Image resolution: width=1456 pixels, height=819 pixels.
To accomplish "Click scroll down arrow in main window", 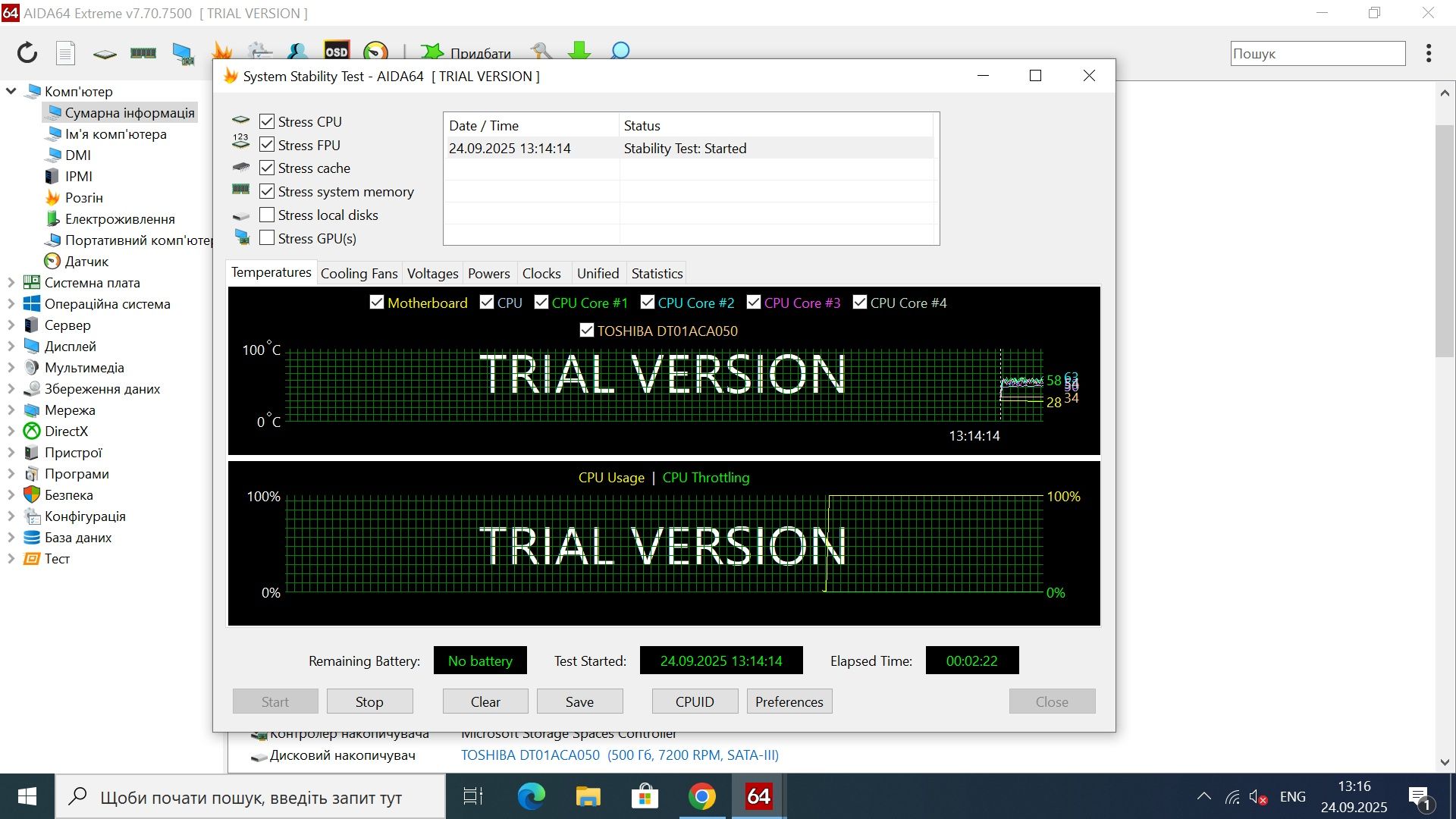I will (x=1445, y=762).
